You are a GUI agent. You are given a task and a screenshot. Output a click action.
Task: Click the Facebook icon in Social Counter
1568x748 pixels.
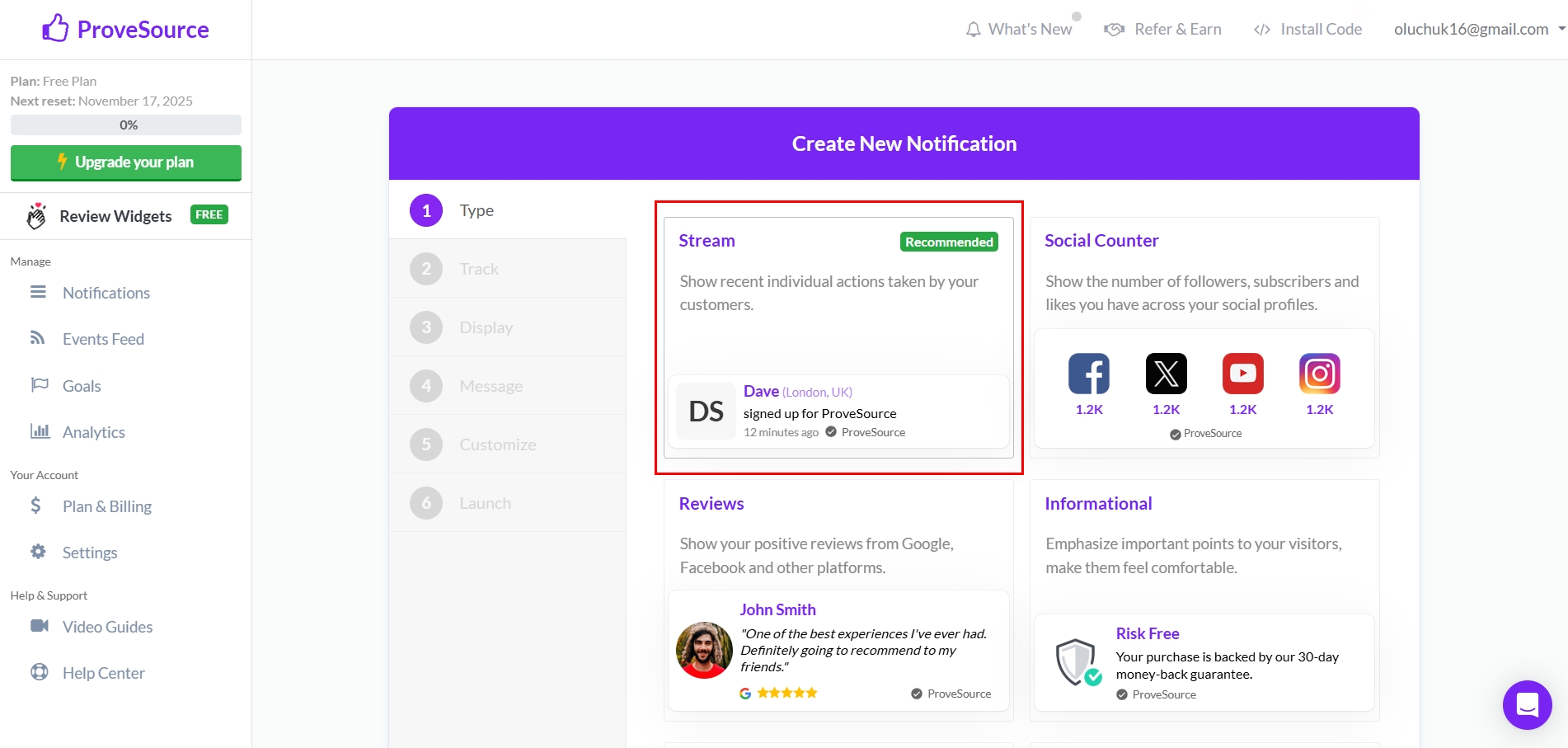pos(1089,373)
